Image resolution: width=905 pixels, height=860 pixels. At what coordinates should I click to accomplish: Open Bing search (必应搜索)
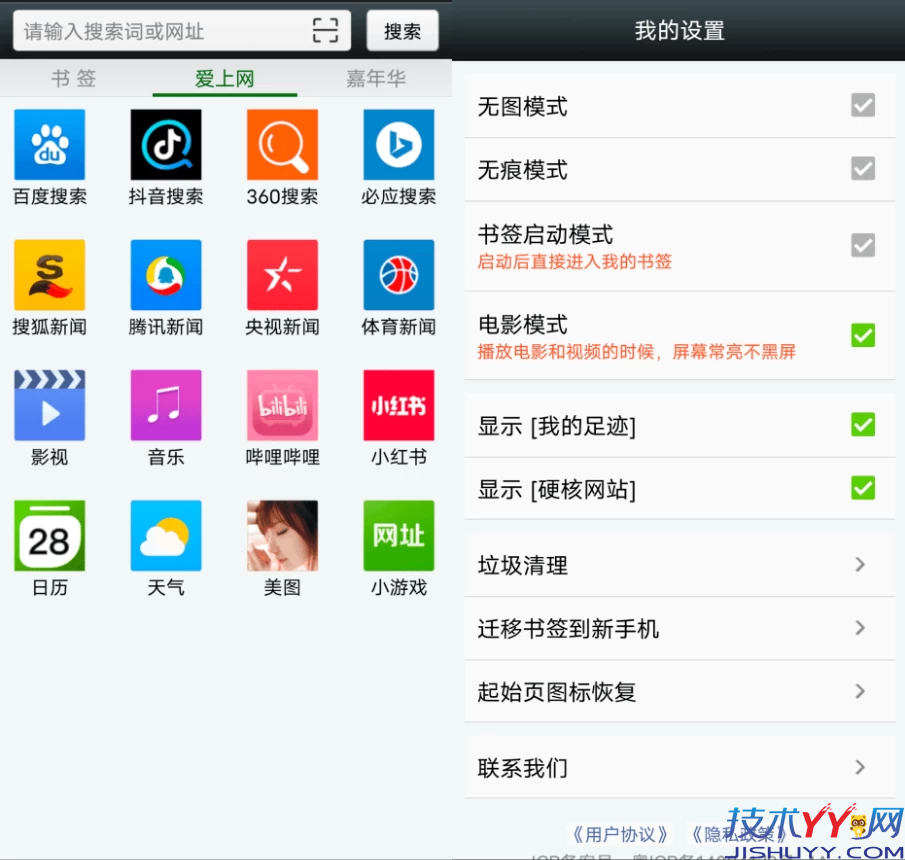click(397, 143)
